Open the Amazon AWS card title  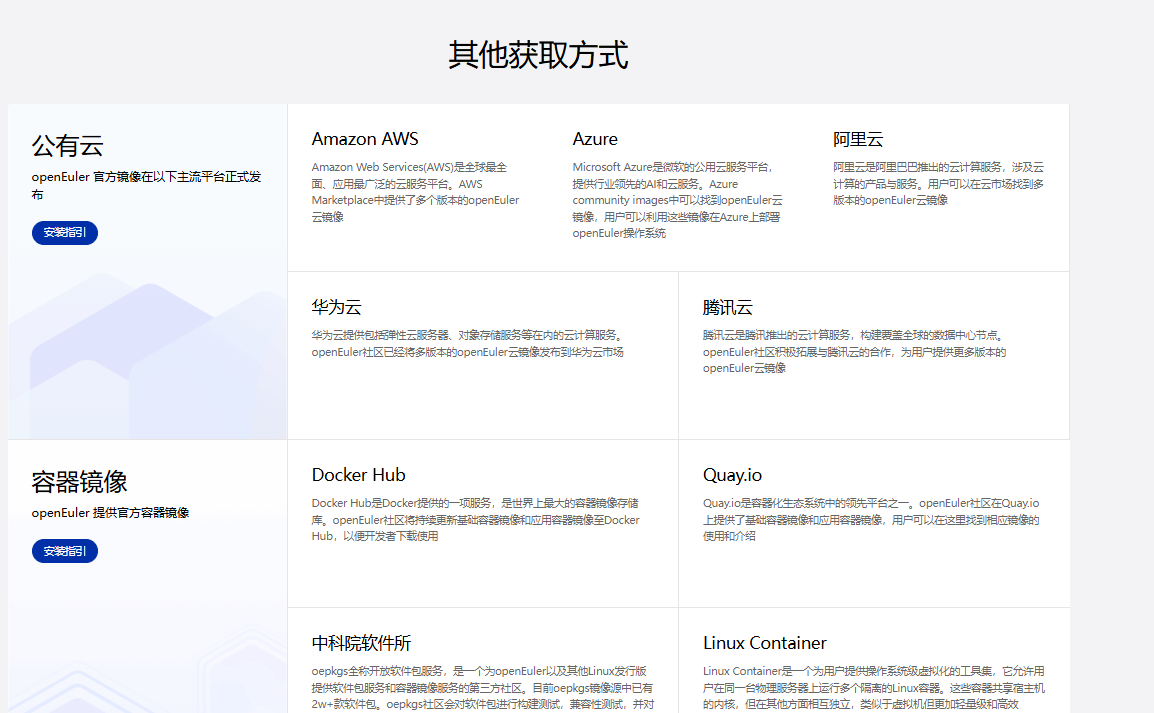[x=365, y=139]
